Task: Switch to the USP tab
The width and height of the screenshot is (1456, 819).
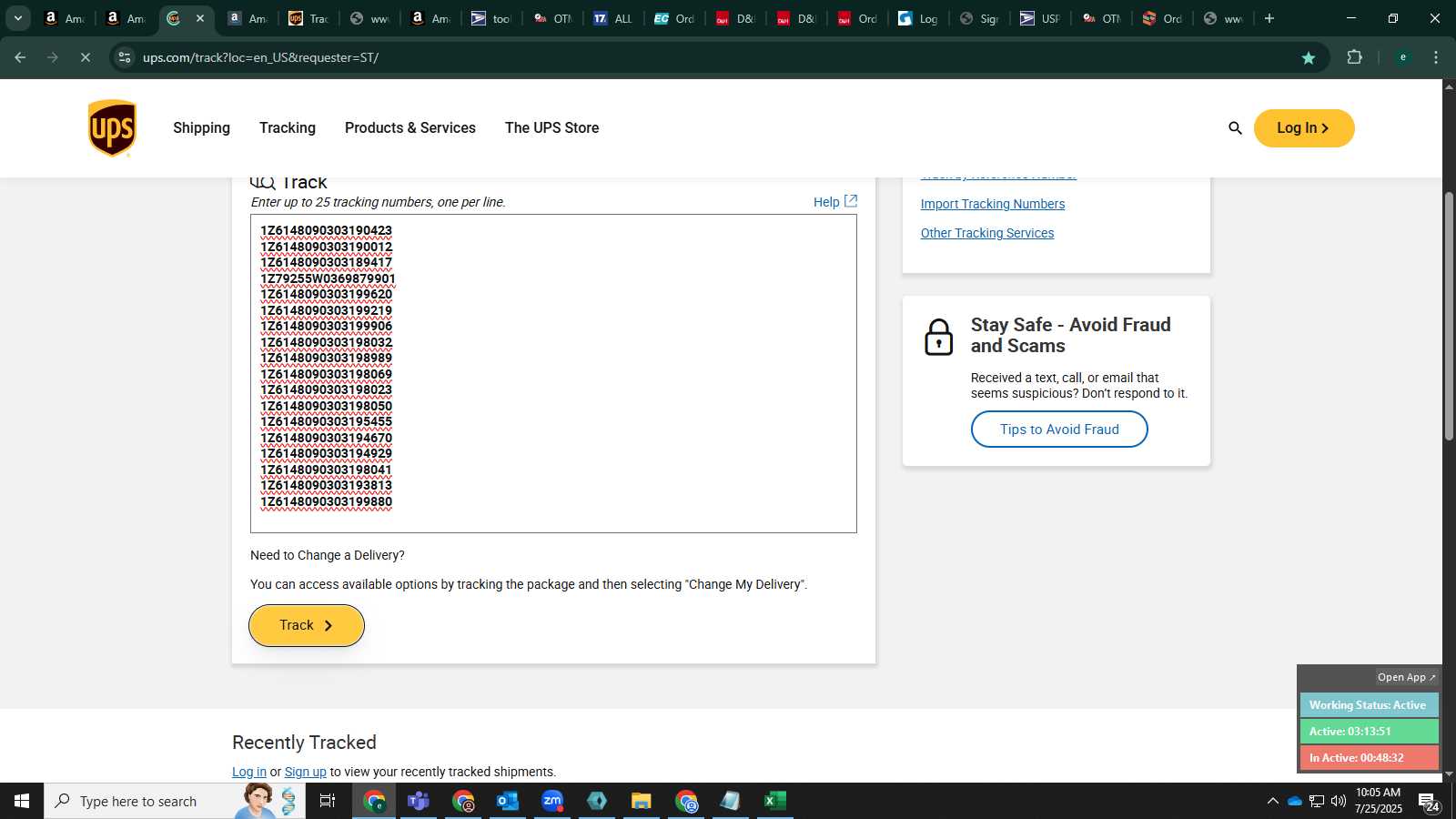Action: tap(1039, 18)
